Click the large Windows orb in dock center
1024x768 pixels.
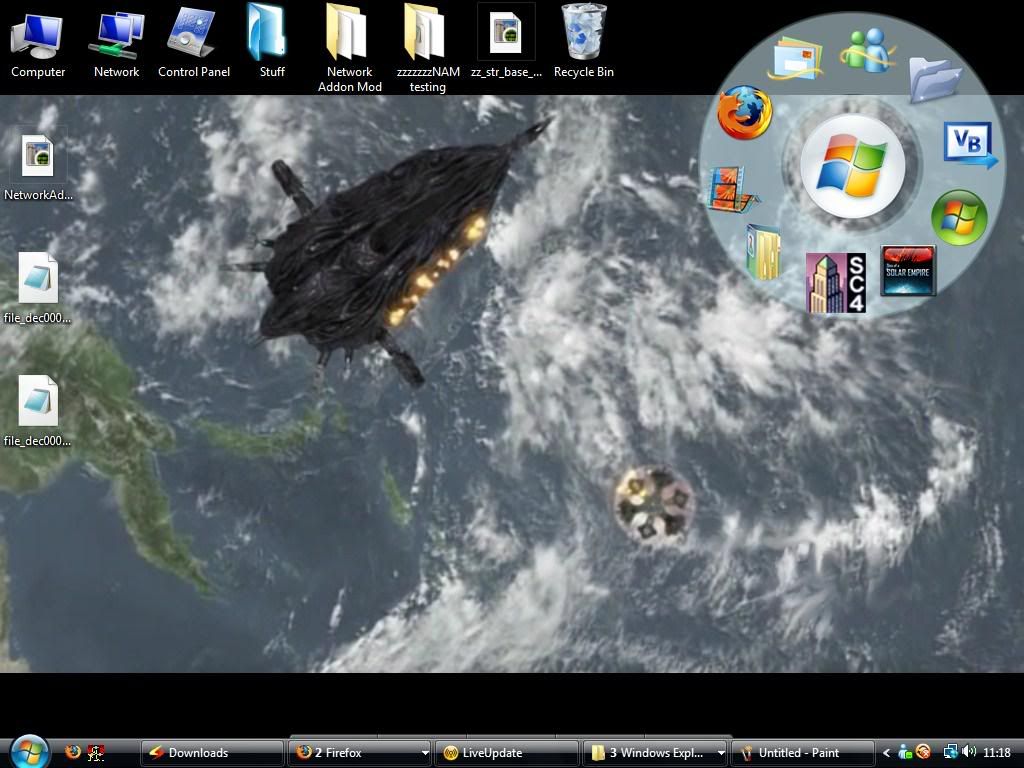pyautogui.click(x=853, y=166)
